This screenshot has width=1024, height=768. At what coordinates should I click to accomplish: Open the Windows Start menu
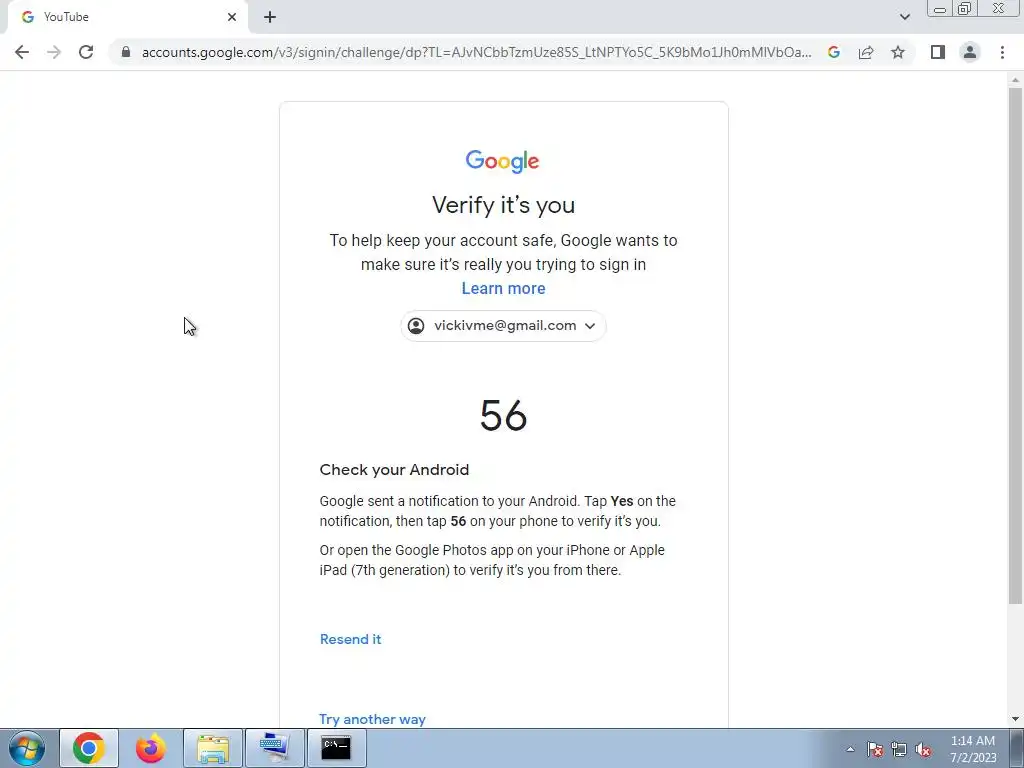point(27,748)
